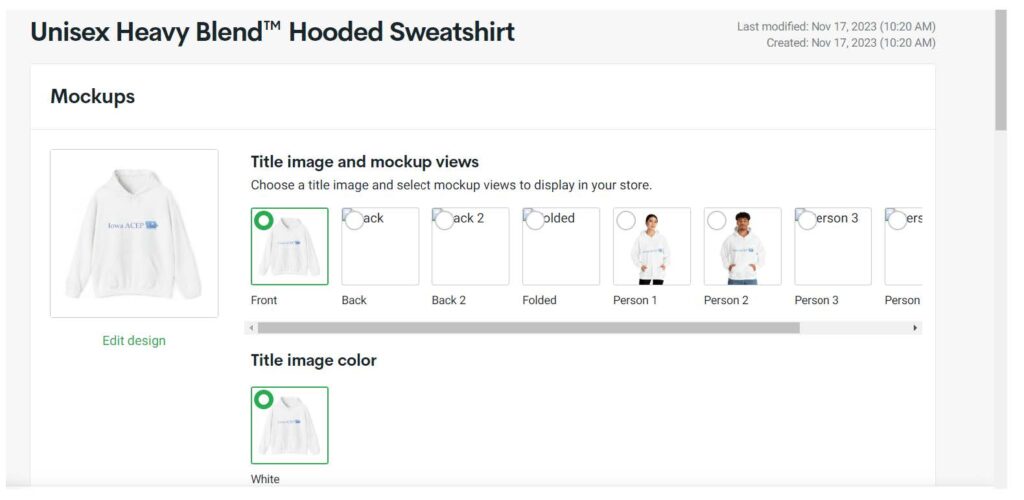Enable the Folded mockup view
The width and height of the screenshot is (1024, 500).
click(535, 220)
